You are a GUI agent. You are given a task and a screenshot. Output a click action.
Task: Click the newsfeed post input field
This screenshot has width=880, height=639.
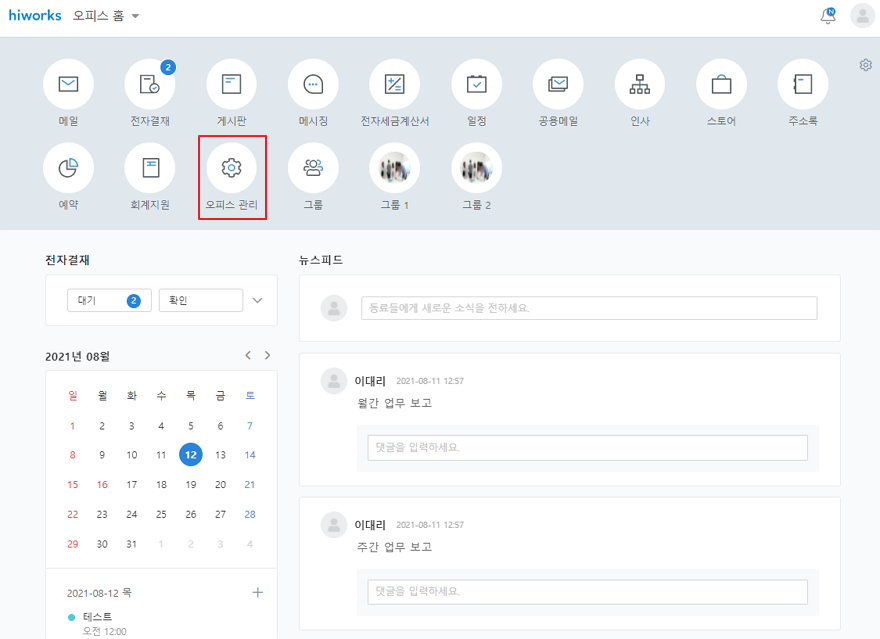(x=588, y=308)
